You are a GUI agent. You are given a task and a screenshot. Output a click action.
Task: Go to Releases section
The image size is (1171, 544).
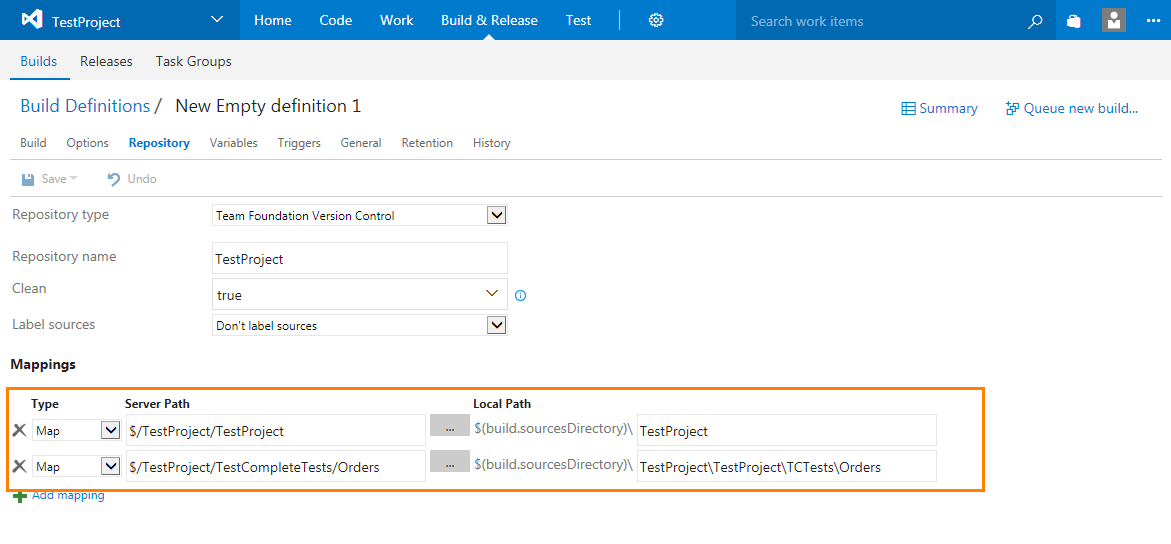pos(106,61)
